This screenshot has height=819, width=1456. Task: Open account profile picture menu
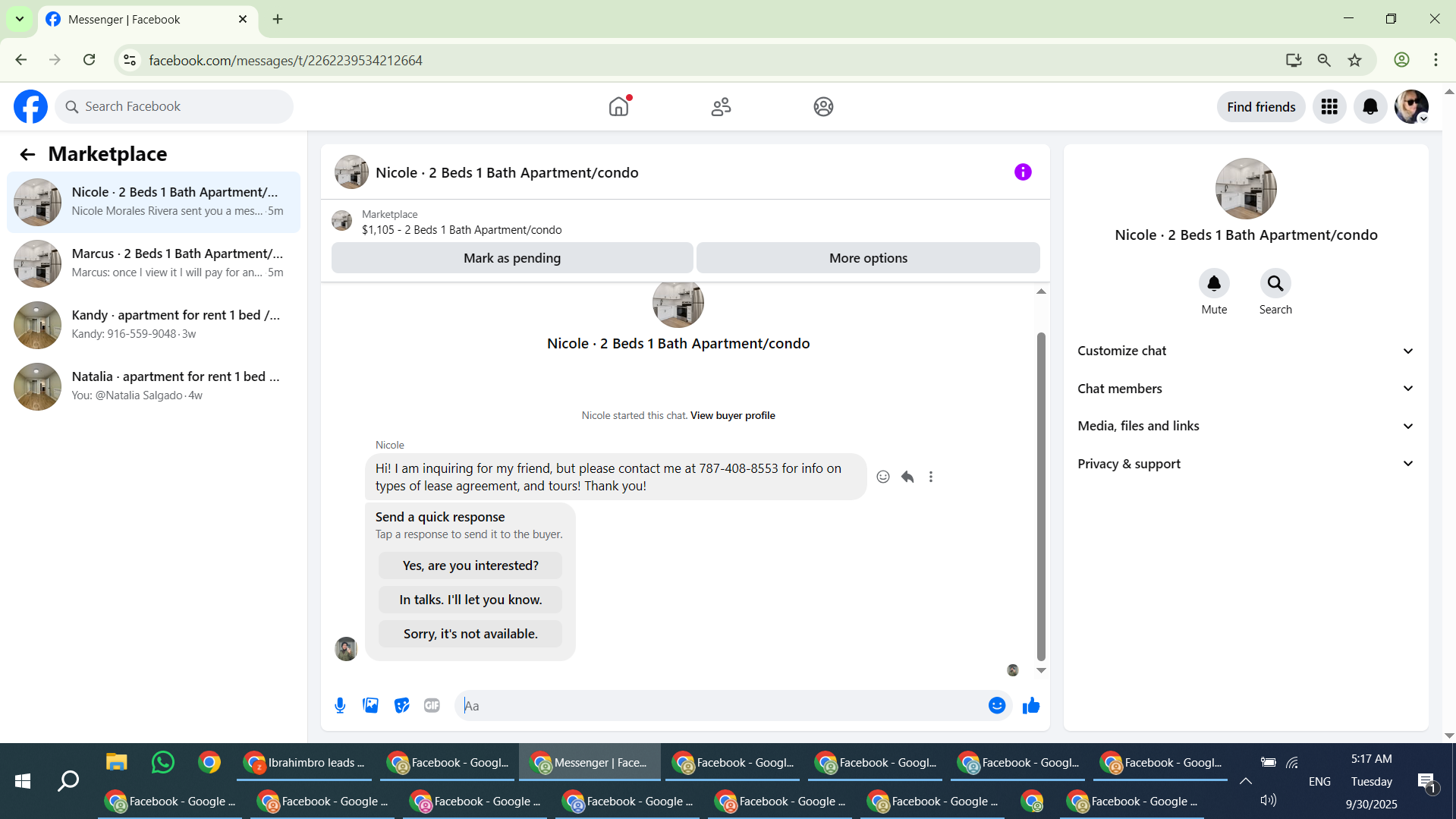1412,106
